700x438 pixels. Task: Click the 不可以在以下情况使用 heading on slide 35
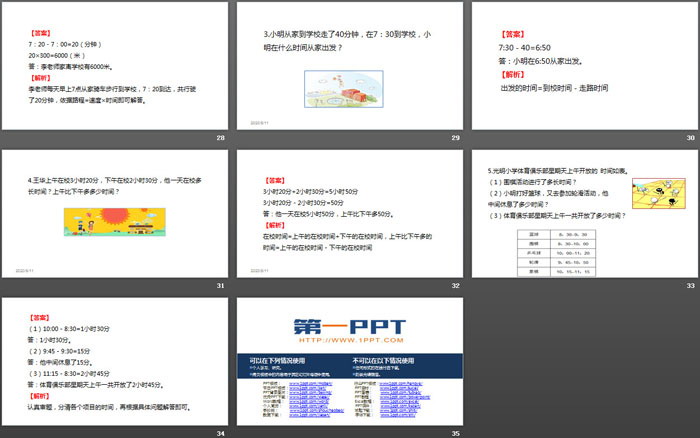(x=382, y=359)
